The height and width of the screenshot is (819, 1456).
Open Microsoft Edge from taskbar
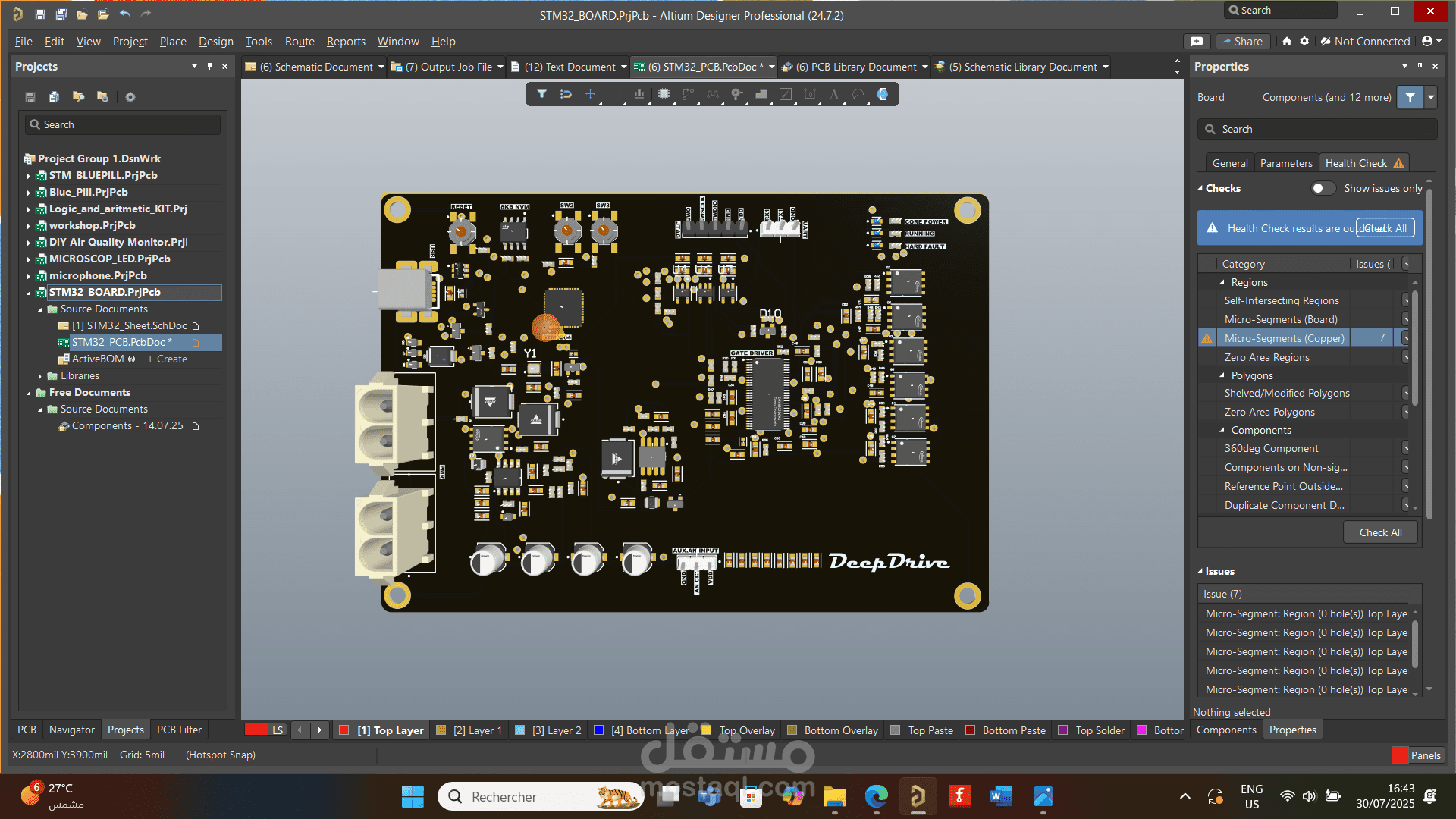876,796
